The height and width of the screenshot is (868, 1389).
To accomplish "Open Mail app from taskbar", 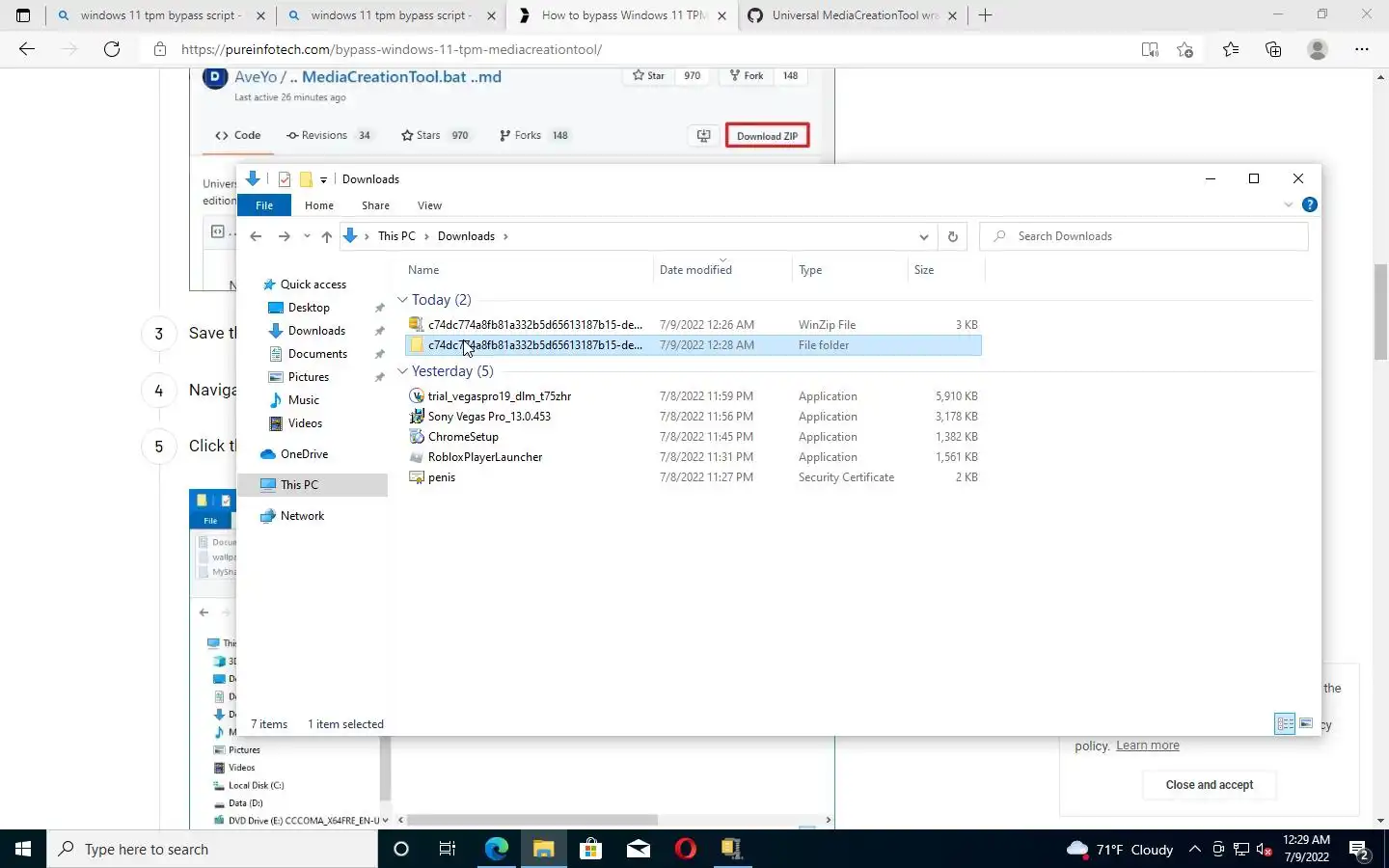I will [639, 849].
